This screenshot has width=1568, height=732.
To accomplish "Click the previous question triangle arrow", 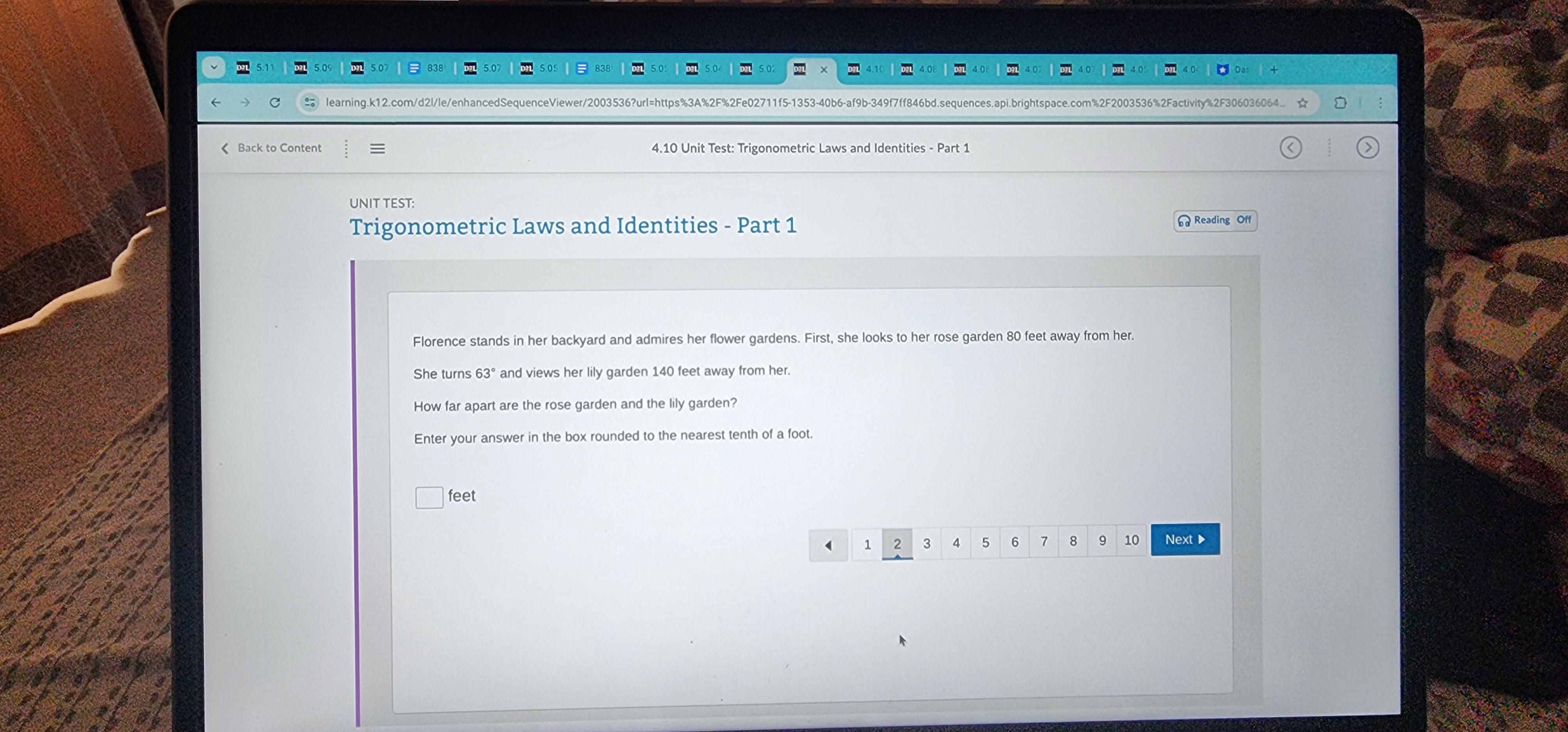I will click(x=828, y=545).
